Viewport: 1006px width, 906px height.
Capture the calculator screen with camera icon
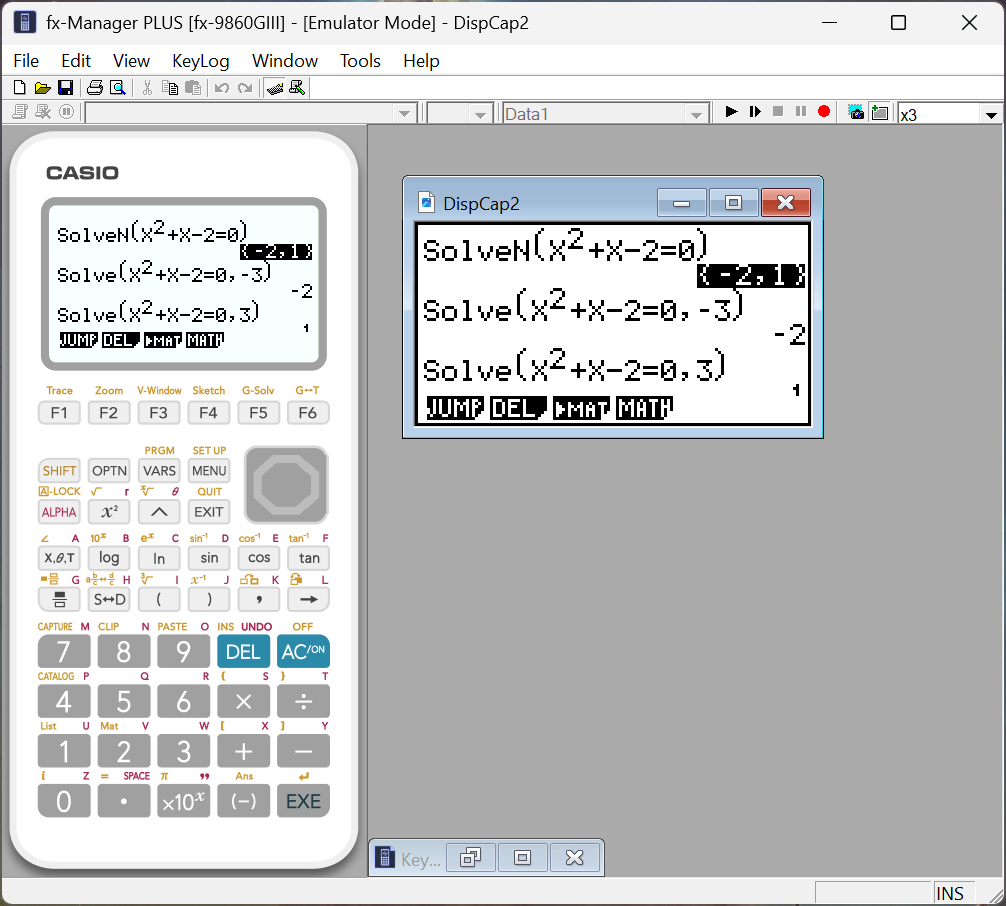pos(856,112)
